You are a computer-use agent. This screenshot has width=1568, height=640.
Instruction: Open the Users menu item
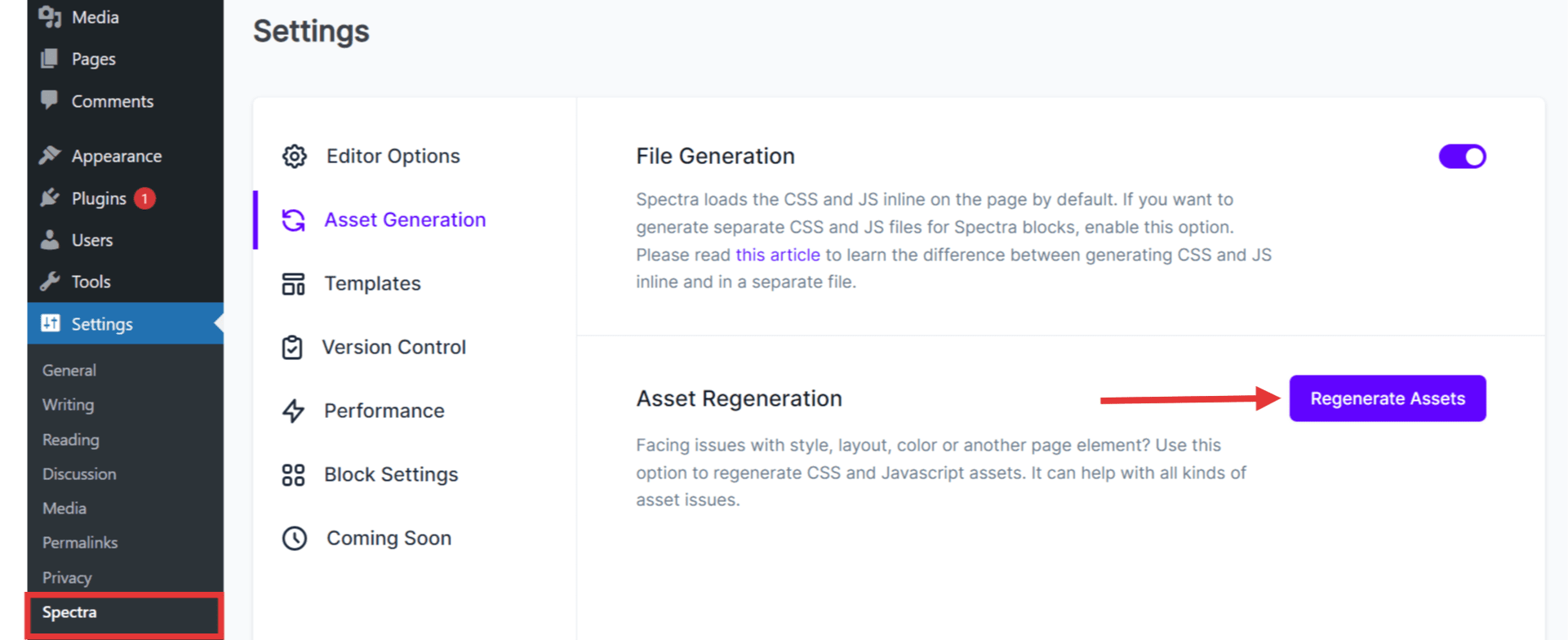(91, 240)
